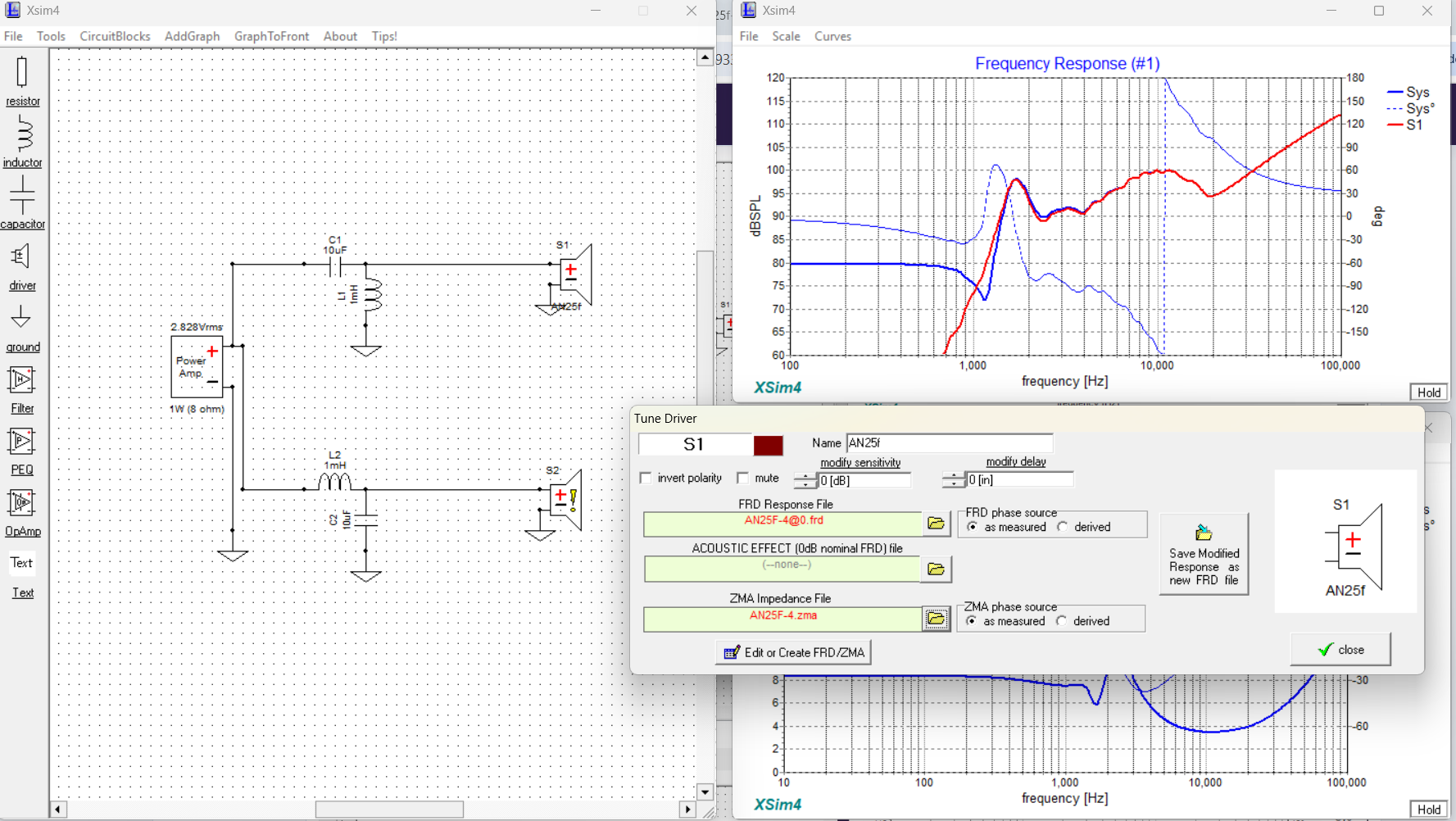
Task: Select the inductor component tool
Action: pos(22,142)
